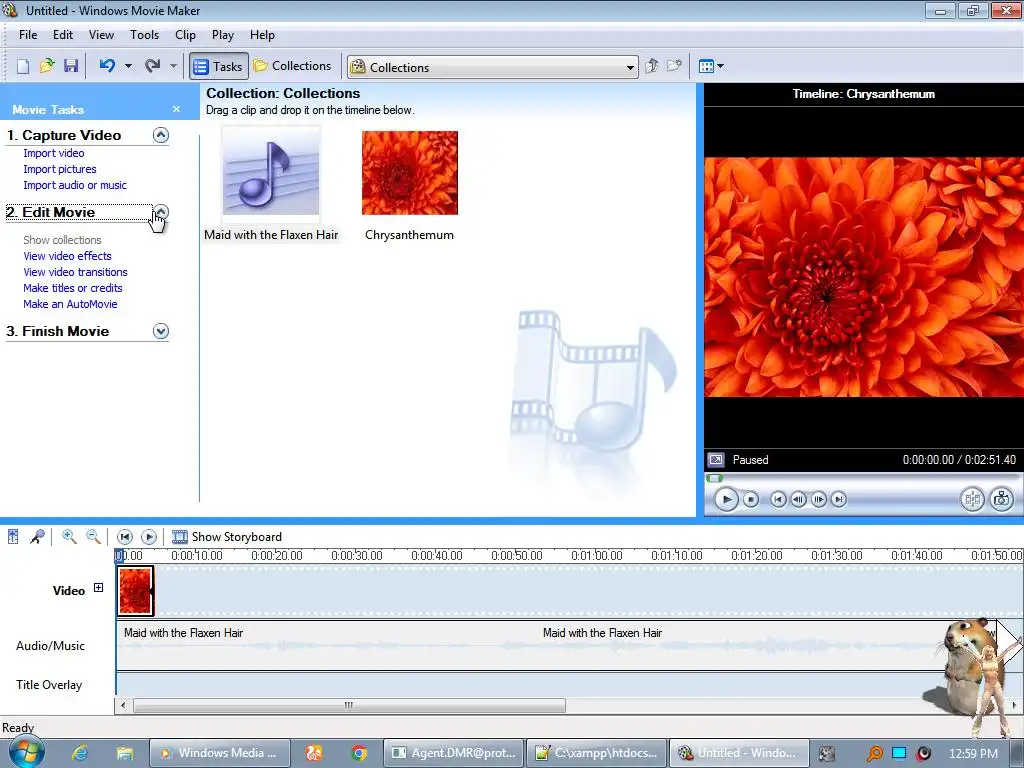This screenshot has width=1024, height=768.
Task: Click the Play button in preview monitor
Action: pos(726,500)
